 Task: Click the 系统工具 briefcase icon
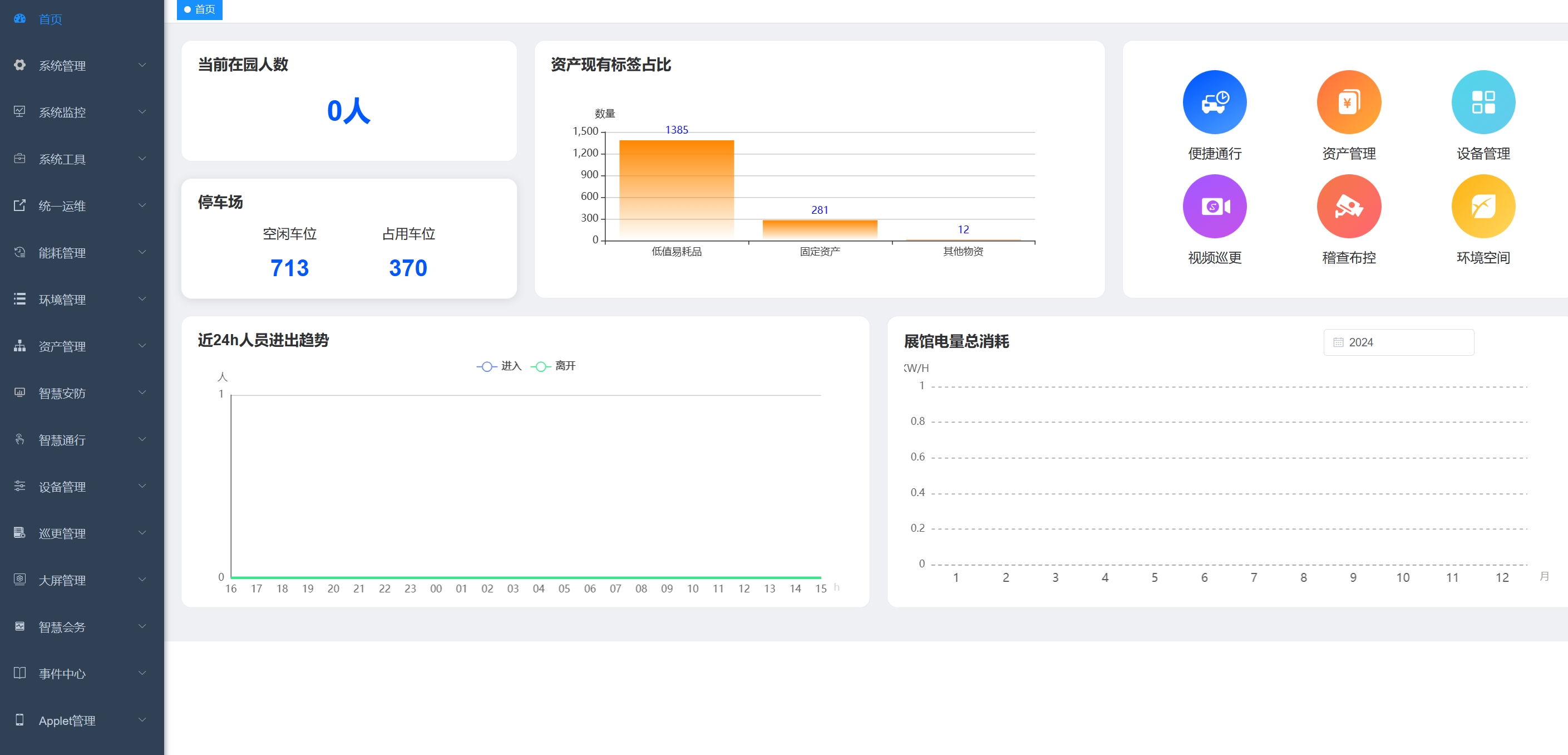(19, 158)
